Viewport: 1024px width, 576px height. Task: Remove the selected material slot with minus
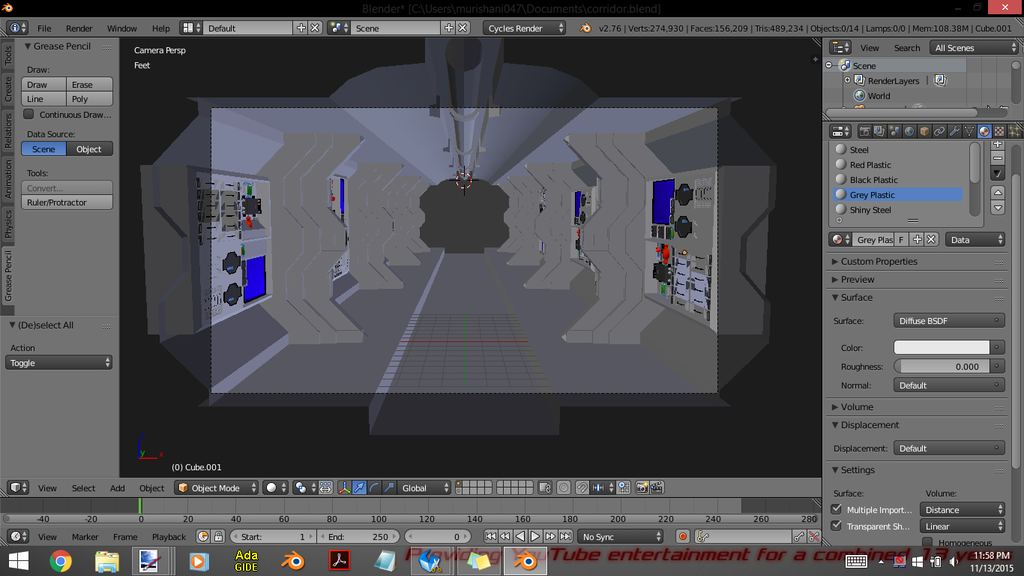tap(997, 158)
